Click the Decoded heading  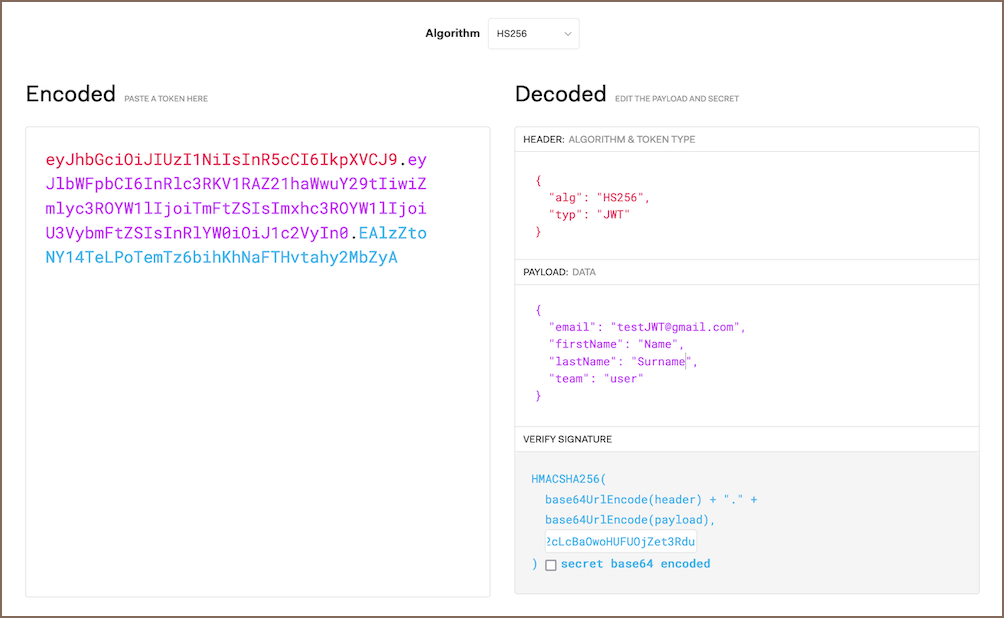click(560, 94)
